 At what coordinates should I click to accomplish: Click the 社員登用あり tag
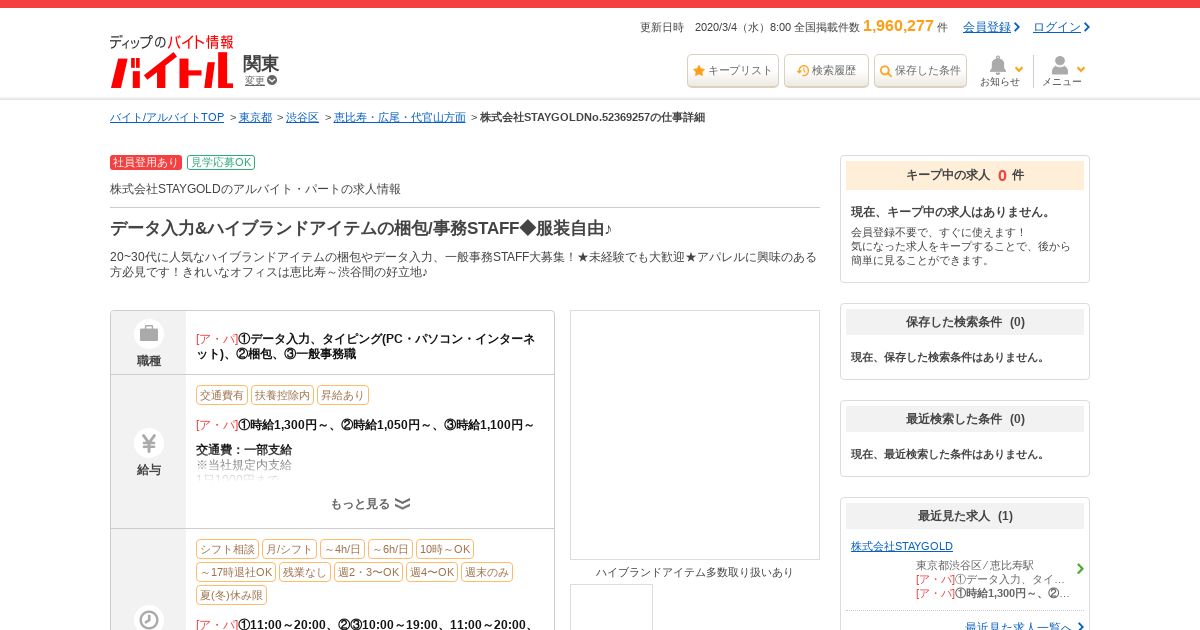pyautogui.click(x=146, y=162)
